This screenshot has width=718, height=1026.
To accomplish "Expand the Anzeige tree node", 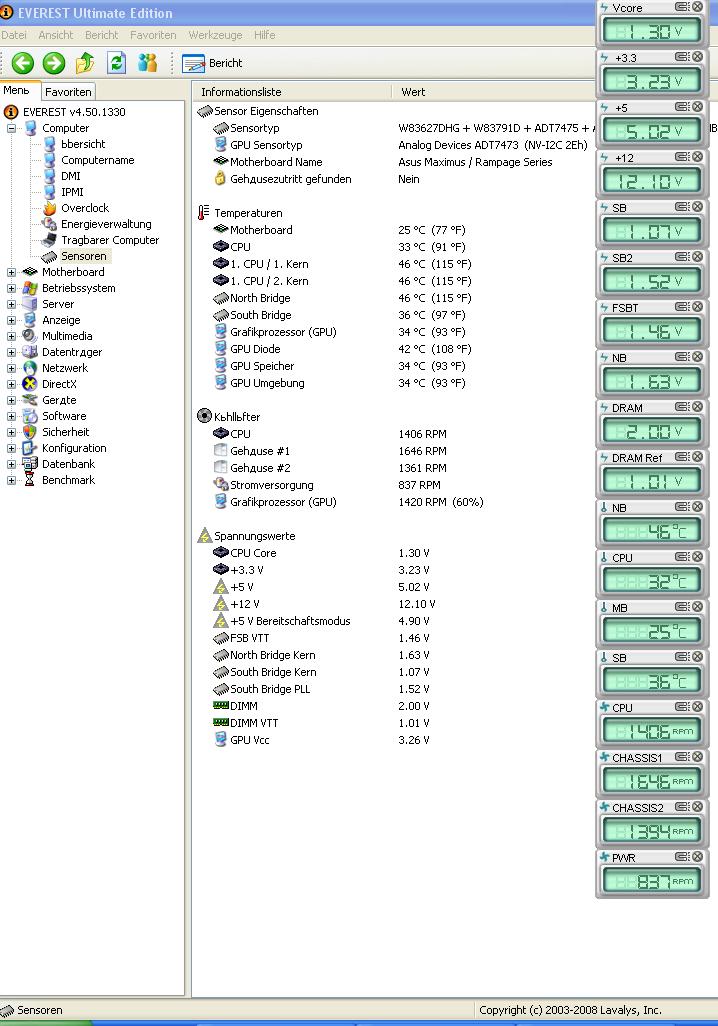I will pos(11,320).
